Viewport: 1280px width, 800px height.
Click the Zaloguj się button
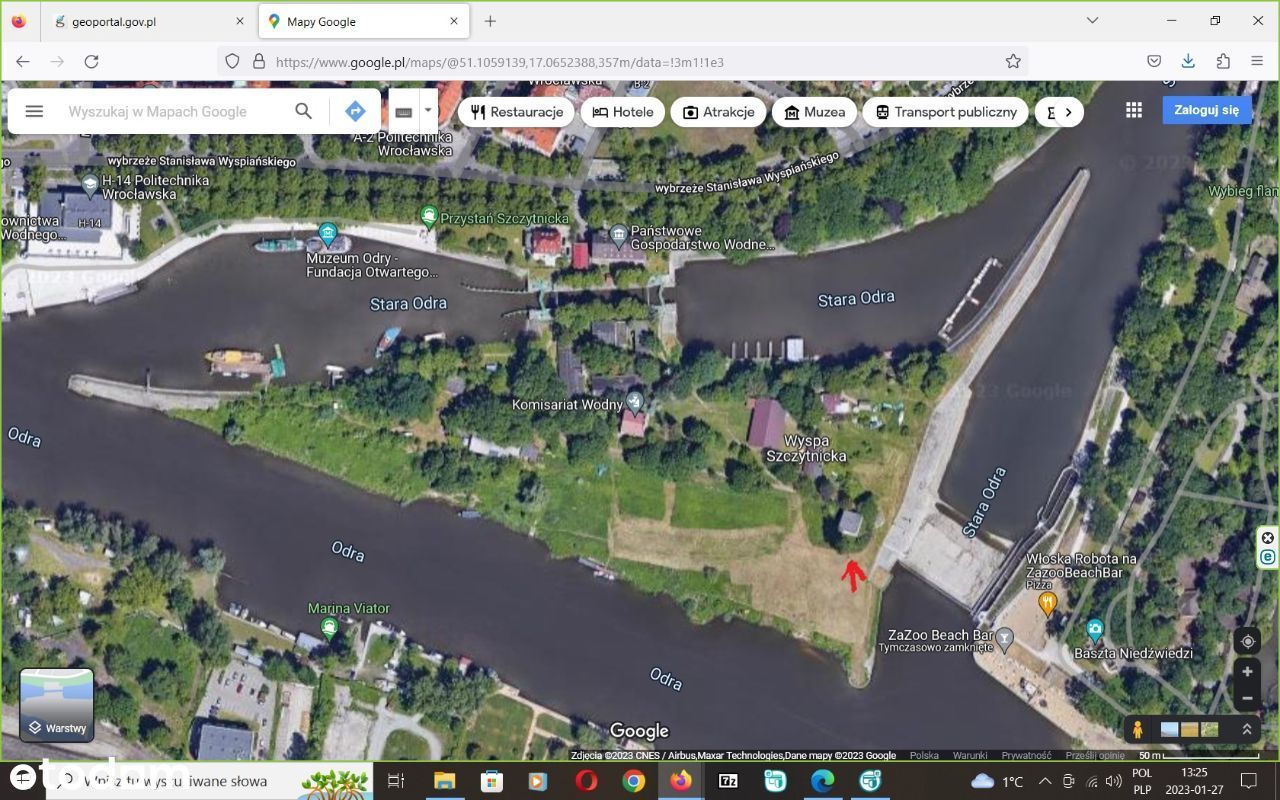coord(1206,110)
